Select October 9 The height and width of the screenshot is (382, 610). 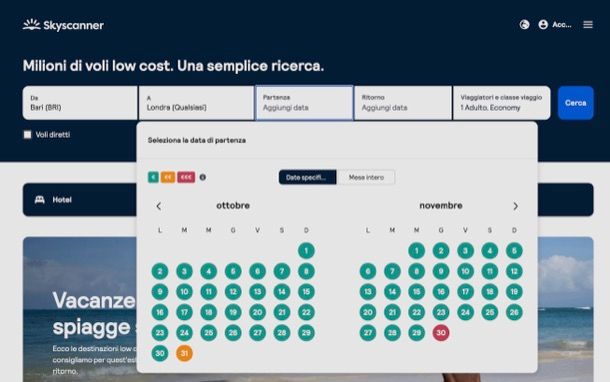pyautogui.click(x=160, y=292)
